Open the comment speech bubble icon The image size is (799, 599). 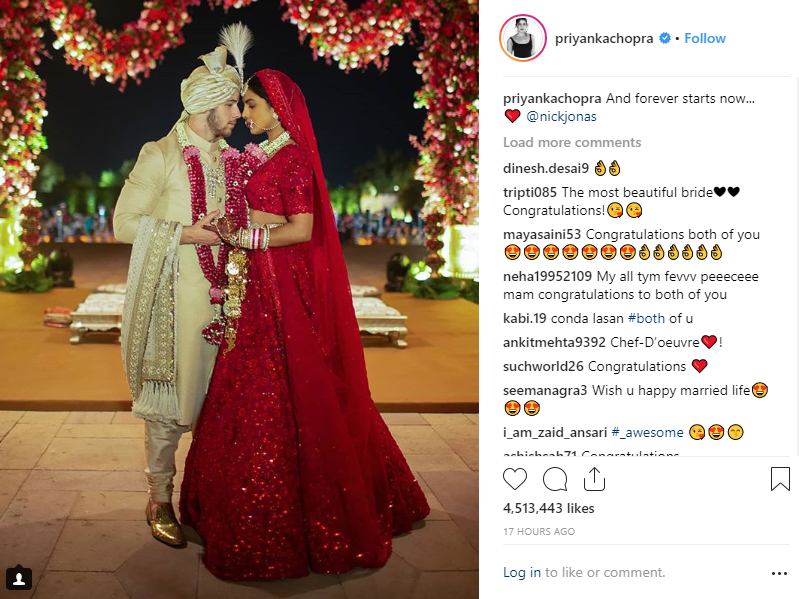(555, 479)
